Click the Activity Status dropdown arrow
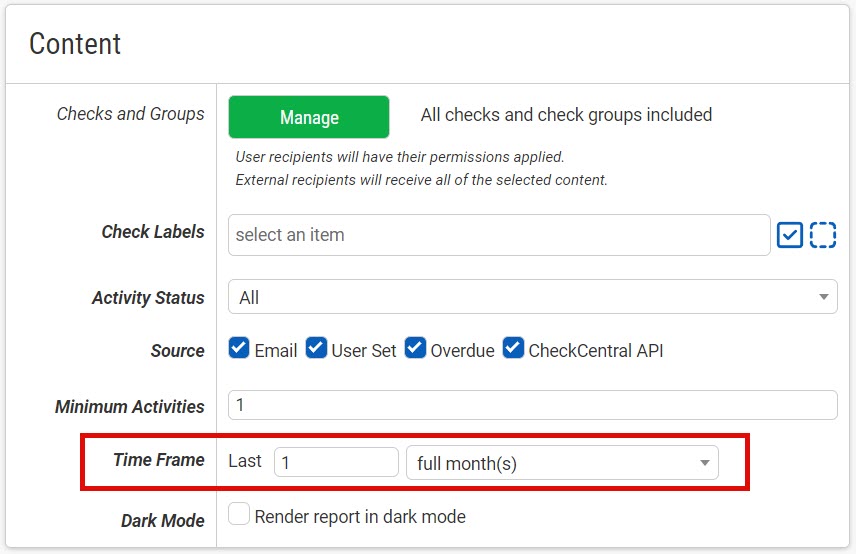 tap(823, 297)
